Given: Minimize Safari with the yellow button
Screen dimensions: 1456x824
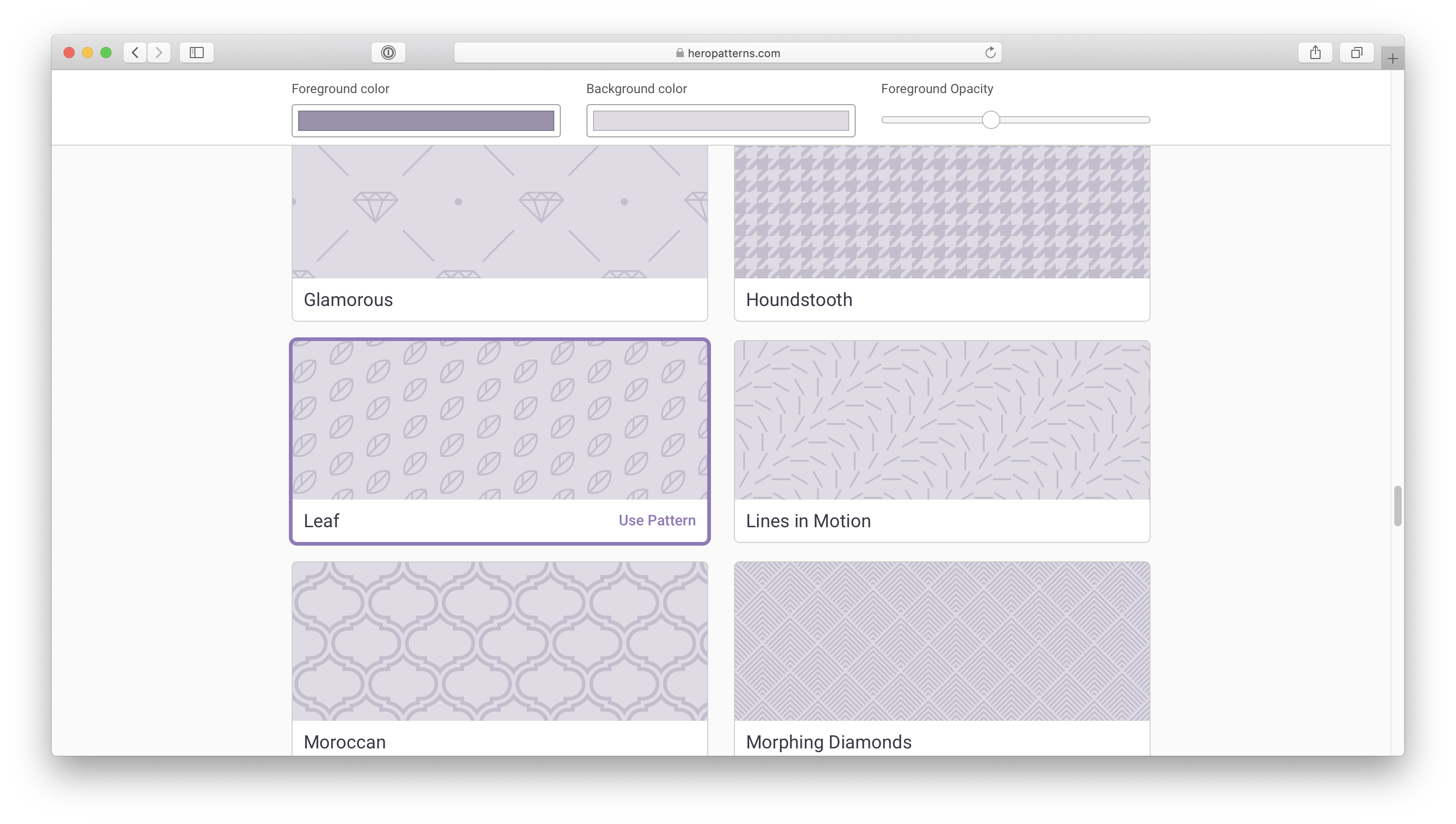Looking at the screenshot, I should [87, 53].
